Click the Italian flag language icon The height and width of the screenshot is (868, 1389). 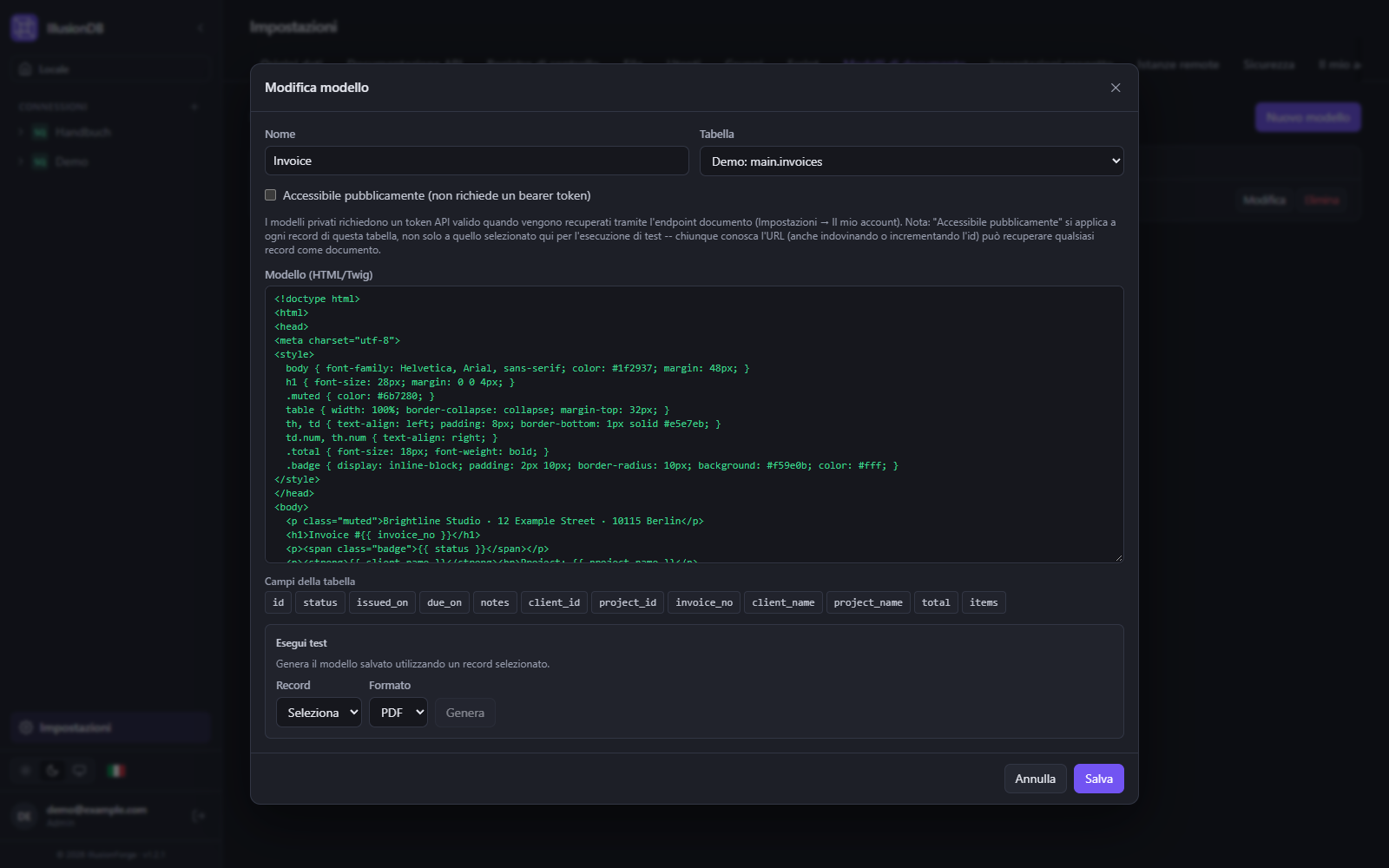[x=116, y=771]
